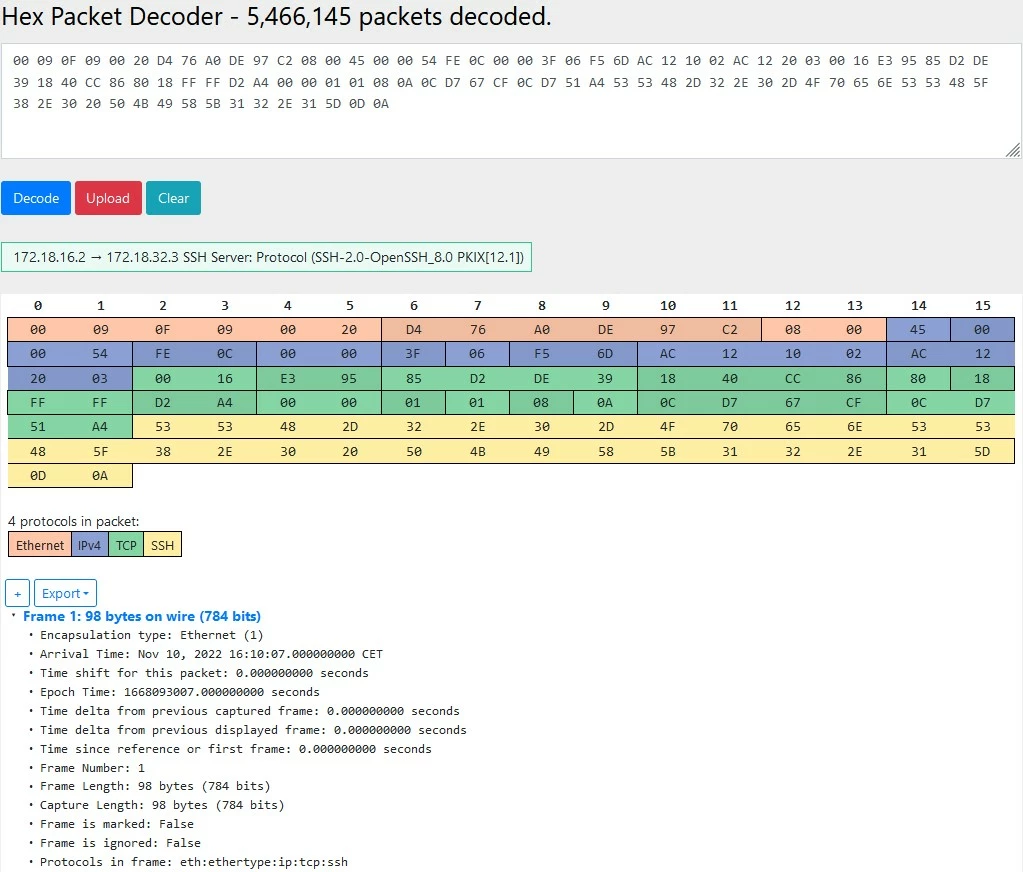Image resolution: width=1023 pixels, height=872 pixels.
Task: Click hex cell 5B in the sixth row
Action: point(667,451)
